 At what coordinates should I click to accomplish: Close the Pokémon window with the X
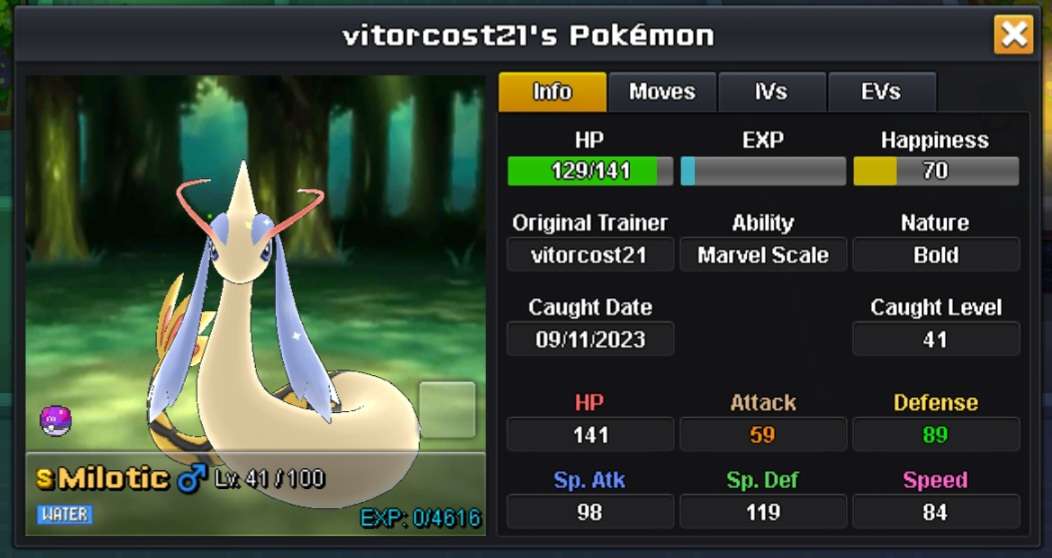(x=1014, y=34)
